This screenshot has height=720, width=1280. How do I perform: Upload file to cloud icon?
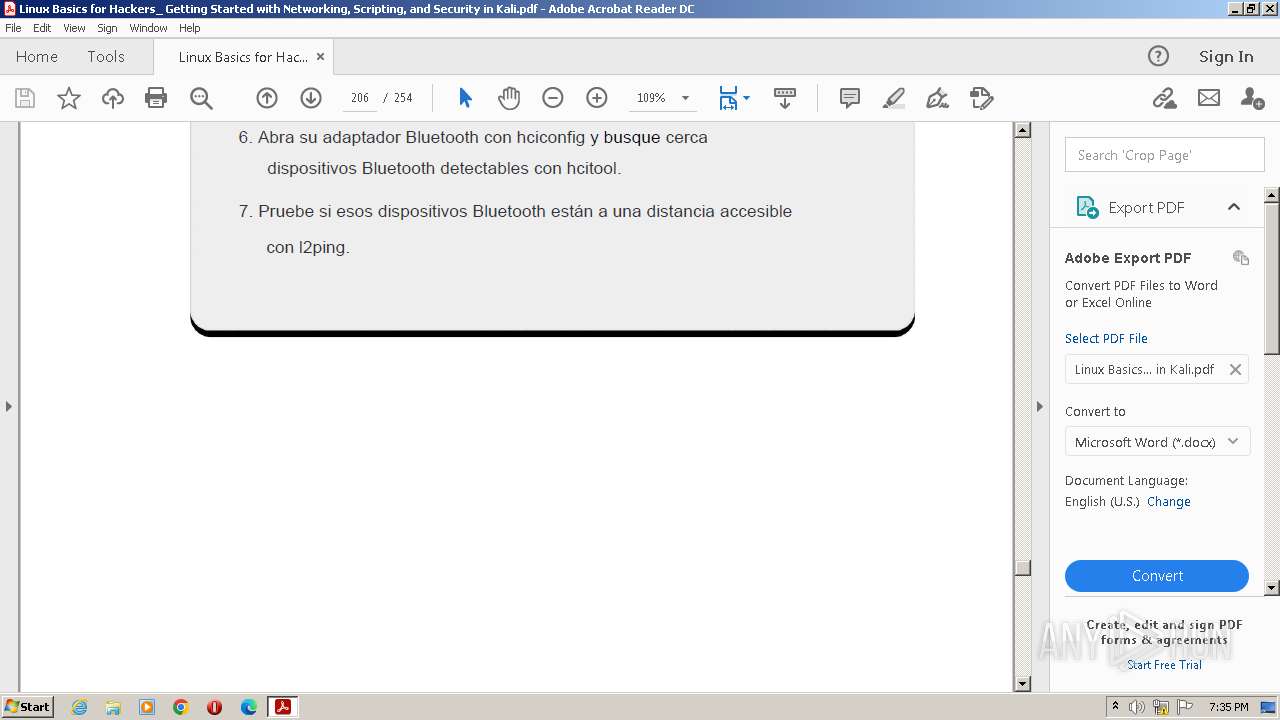point(113,98)
